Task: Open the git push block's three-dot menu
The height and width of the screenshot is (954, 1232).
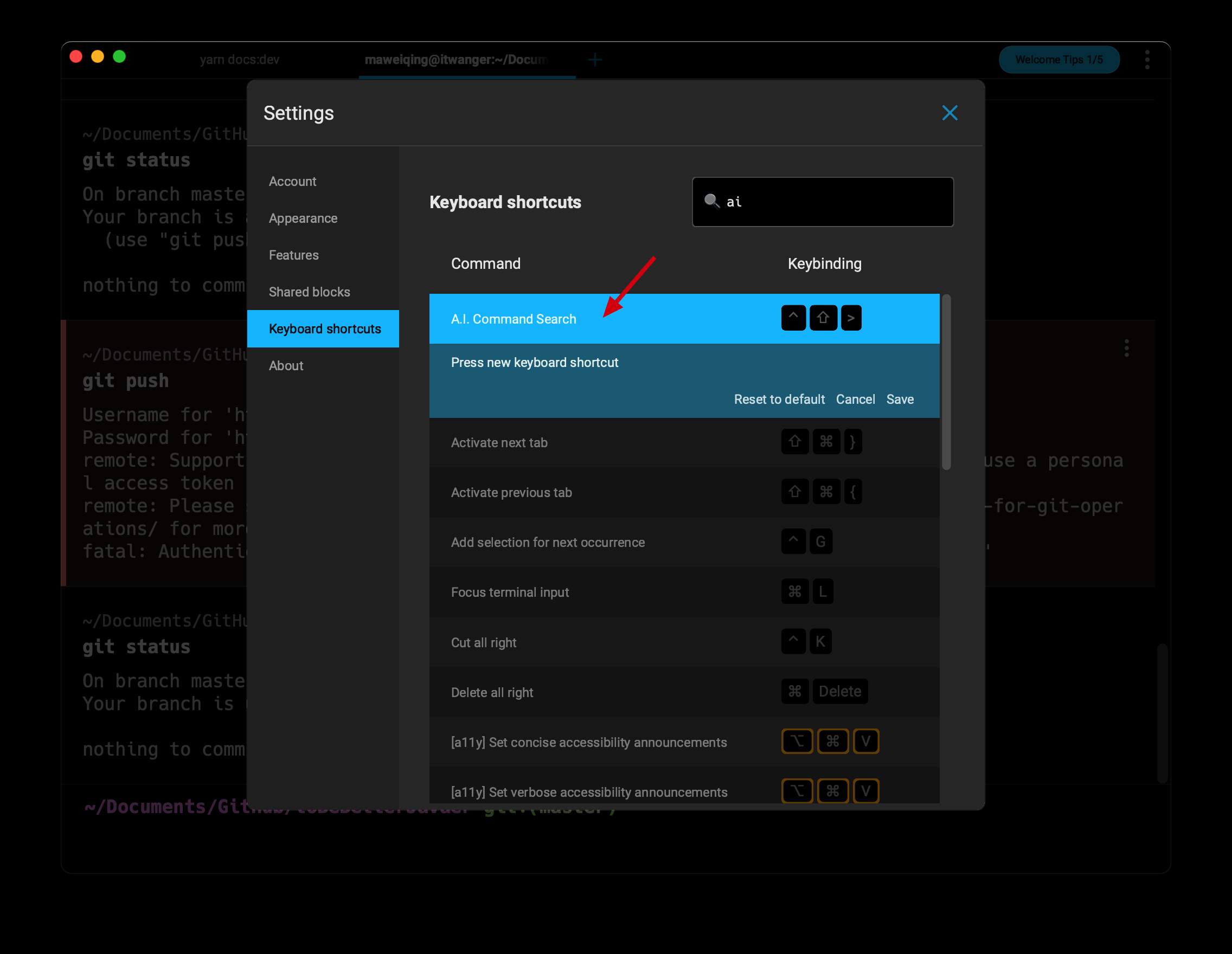Action: [1126, 349]
